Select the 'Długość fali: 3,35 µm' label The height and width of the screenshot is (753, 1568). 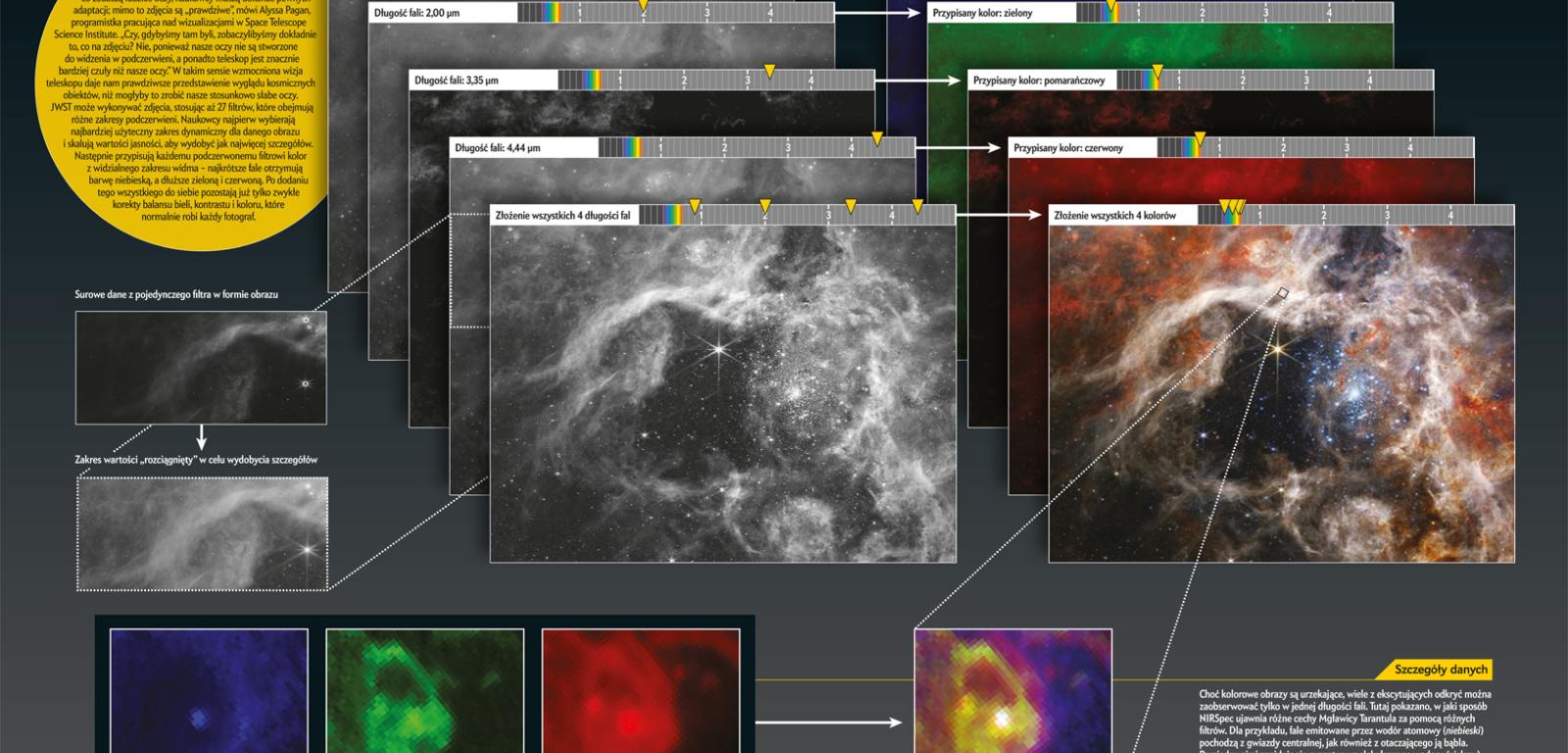point(457,80)
